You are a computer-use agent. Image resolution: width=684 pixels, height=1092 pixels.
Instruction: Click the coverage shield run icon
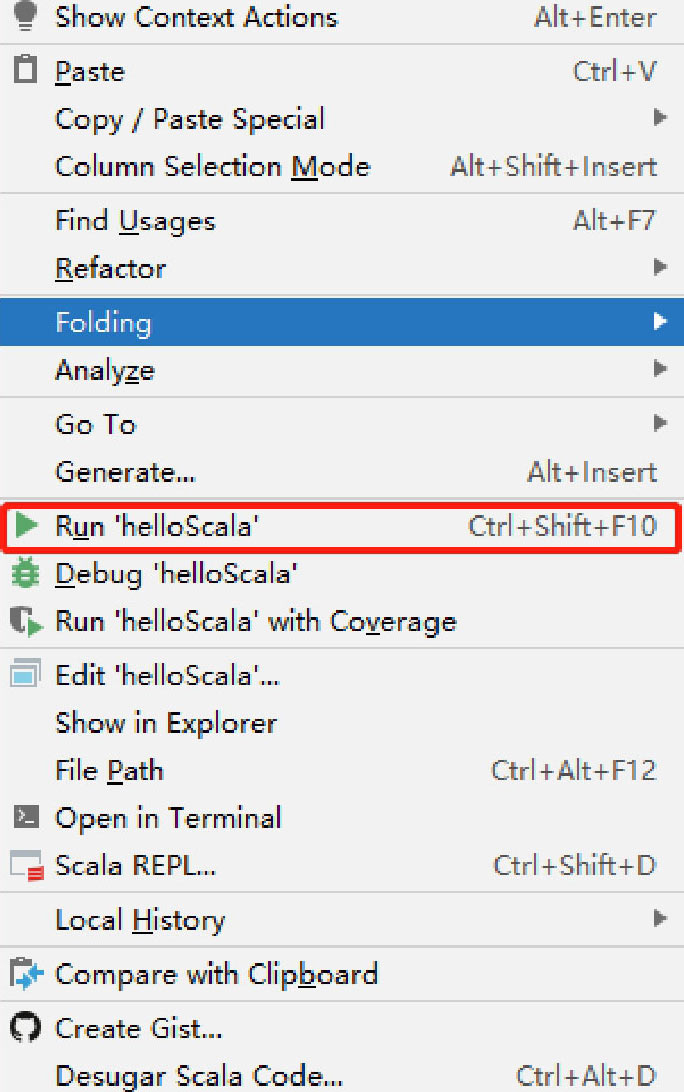(26, 621)
